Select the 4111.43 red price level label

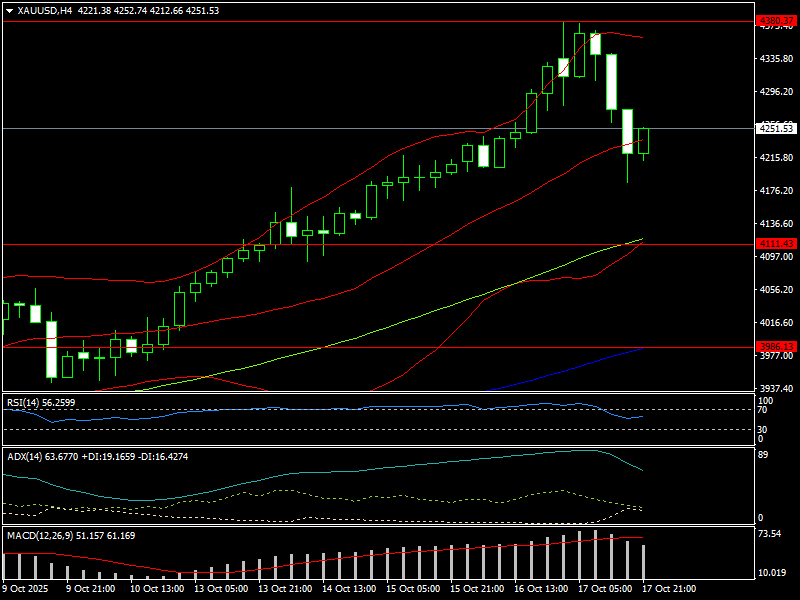point(776,244)
